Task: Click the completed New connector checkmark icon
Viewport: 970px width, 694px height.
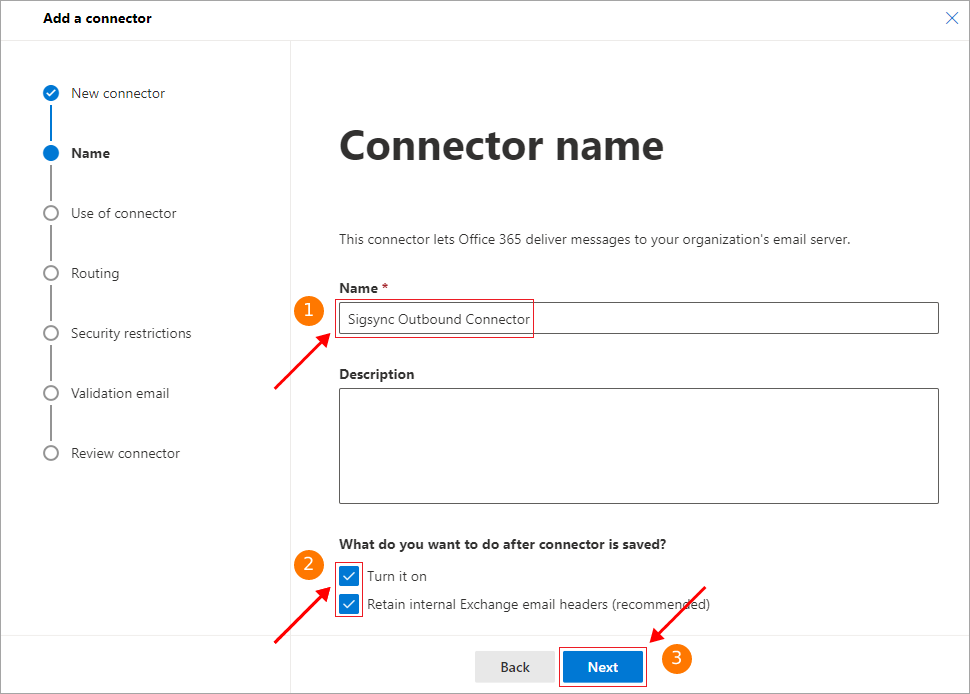Action: click(51, 93)
